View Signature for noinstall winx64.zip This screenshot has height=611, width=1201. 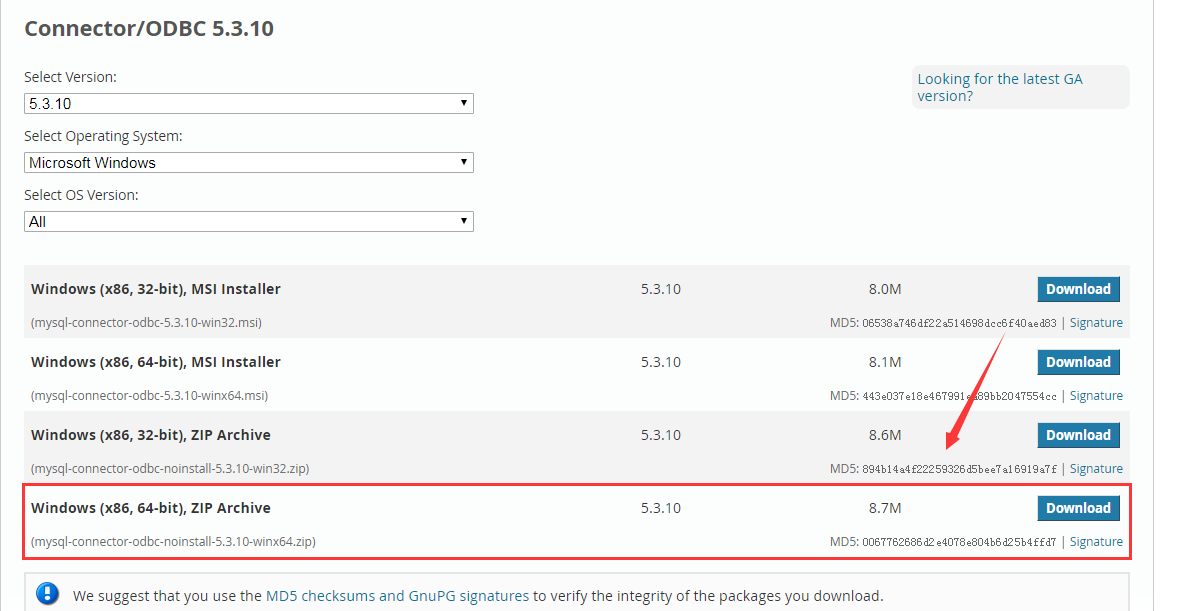coord(1096,542)
